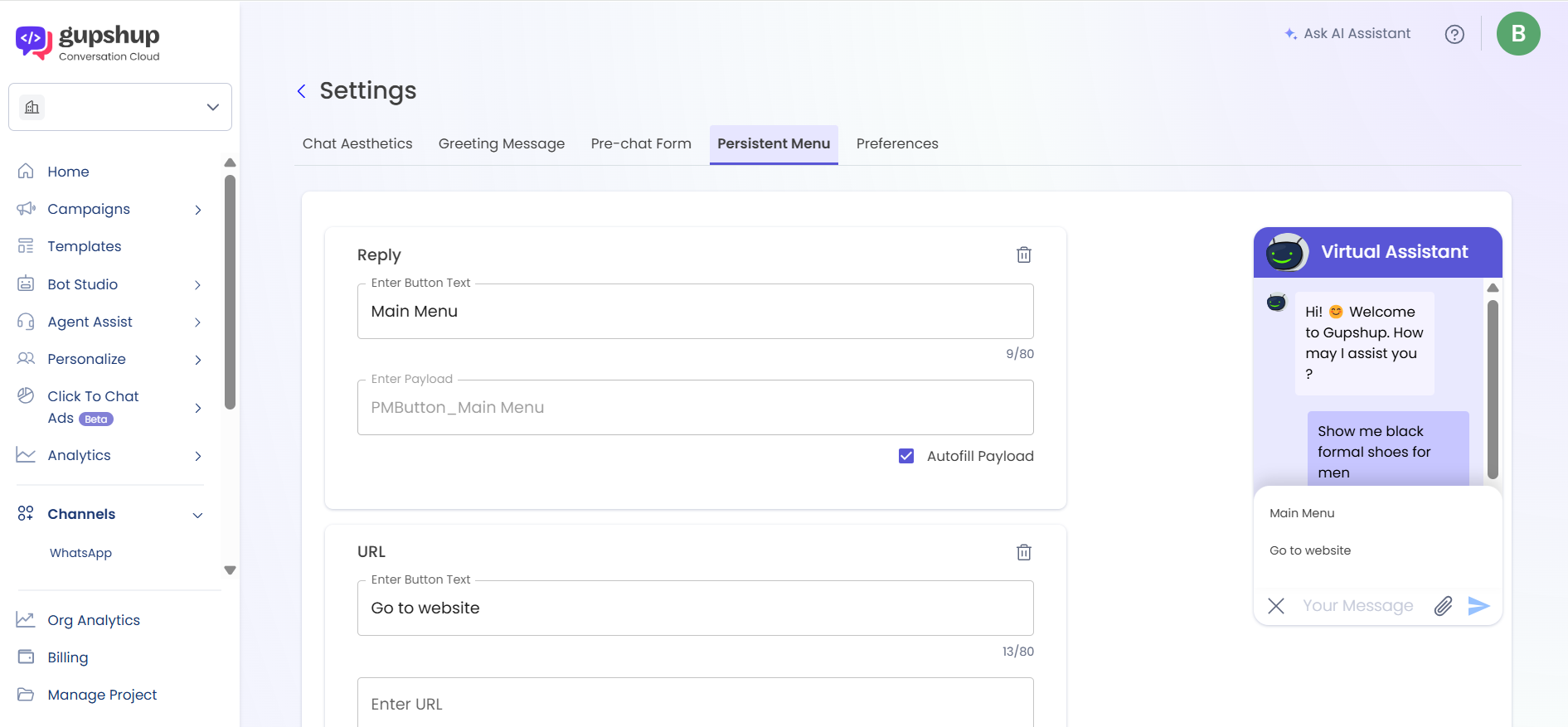Viewport: 1568px width, 727px height.
Task: Switch to the Greeting Message tab
Action: (502, 143)
